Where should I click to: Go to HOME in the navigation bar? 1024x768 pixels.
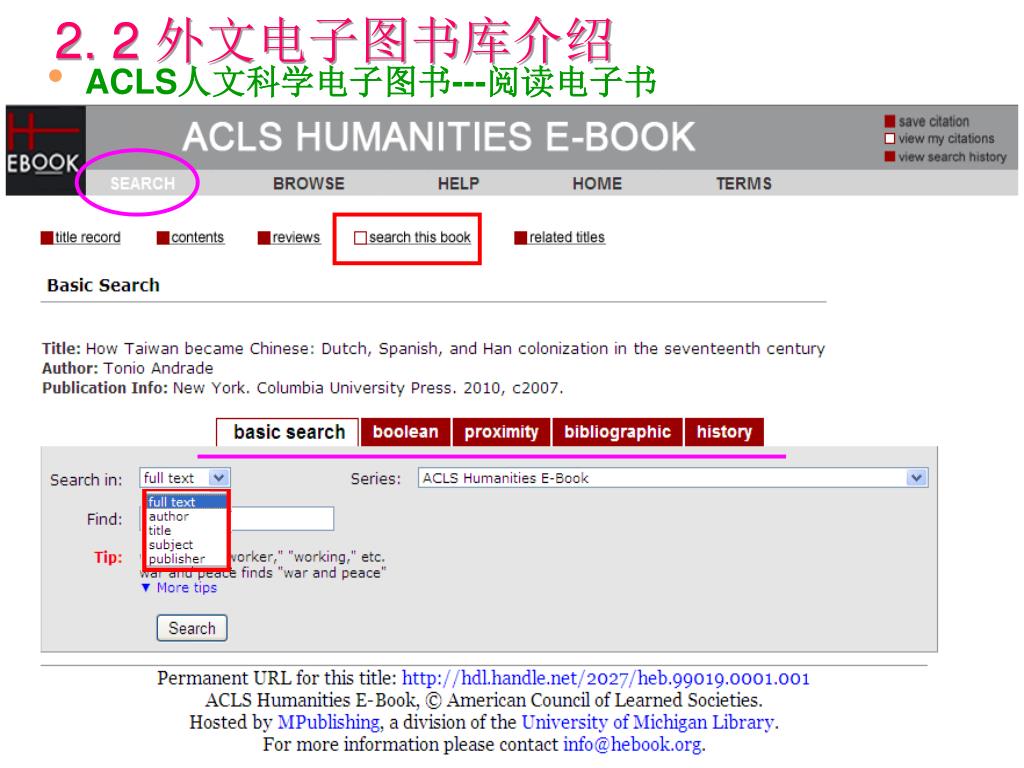(x=597, y=184)
